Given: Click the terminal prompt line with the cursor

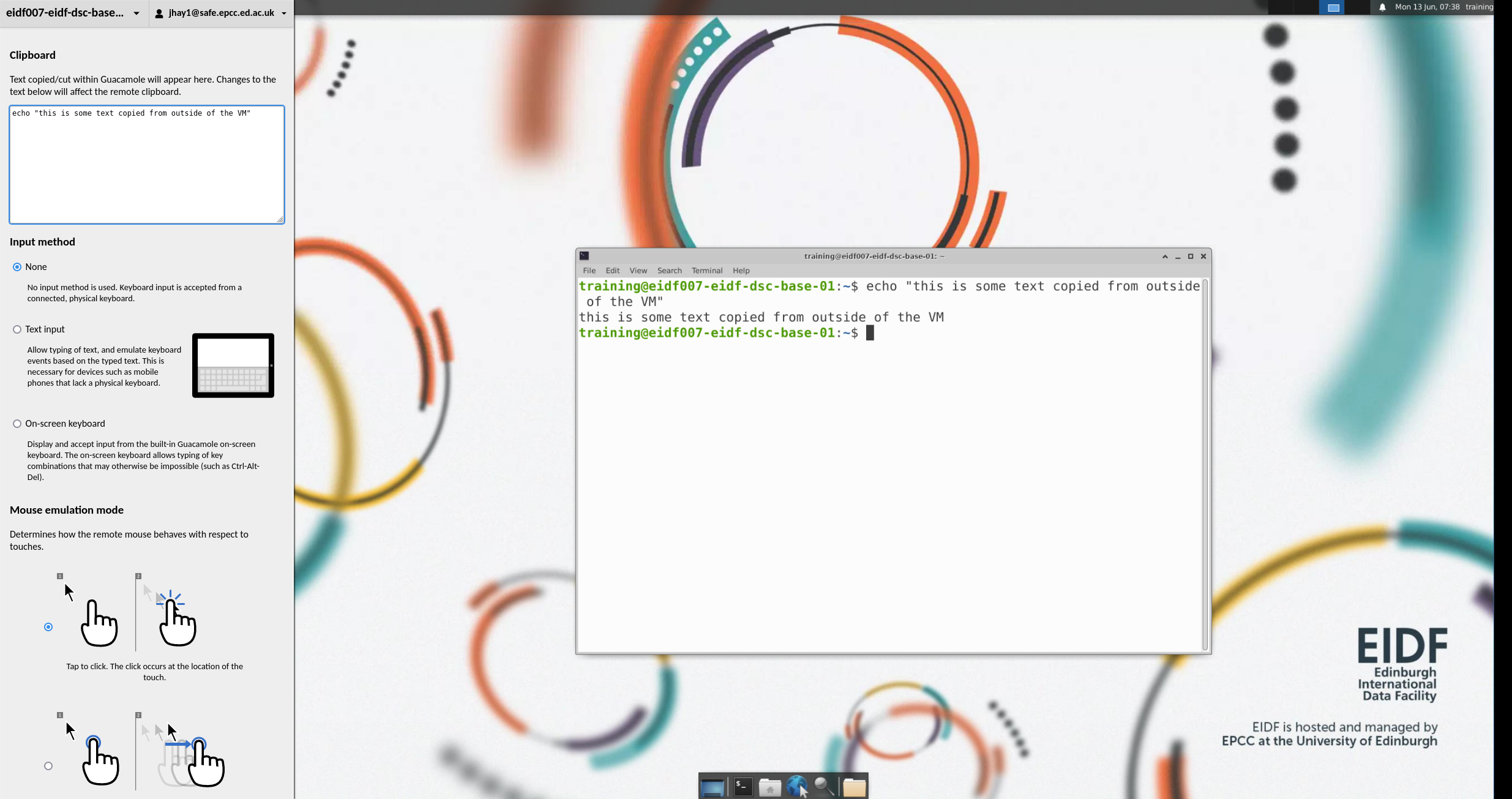Looking at the screenshot, I should 727,333.
